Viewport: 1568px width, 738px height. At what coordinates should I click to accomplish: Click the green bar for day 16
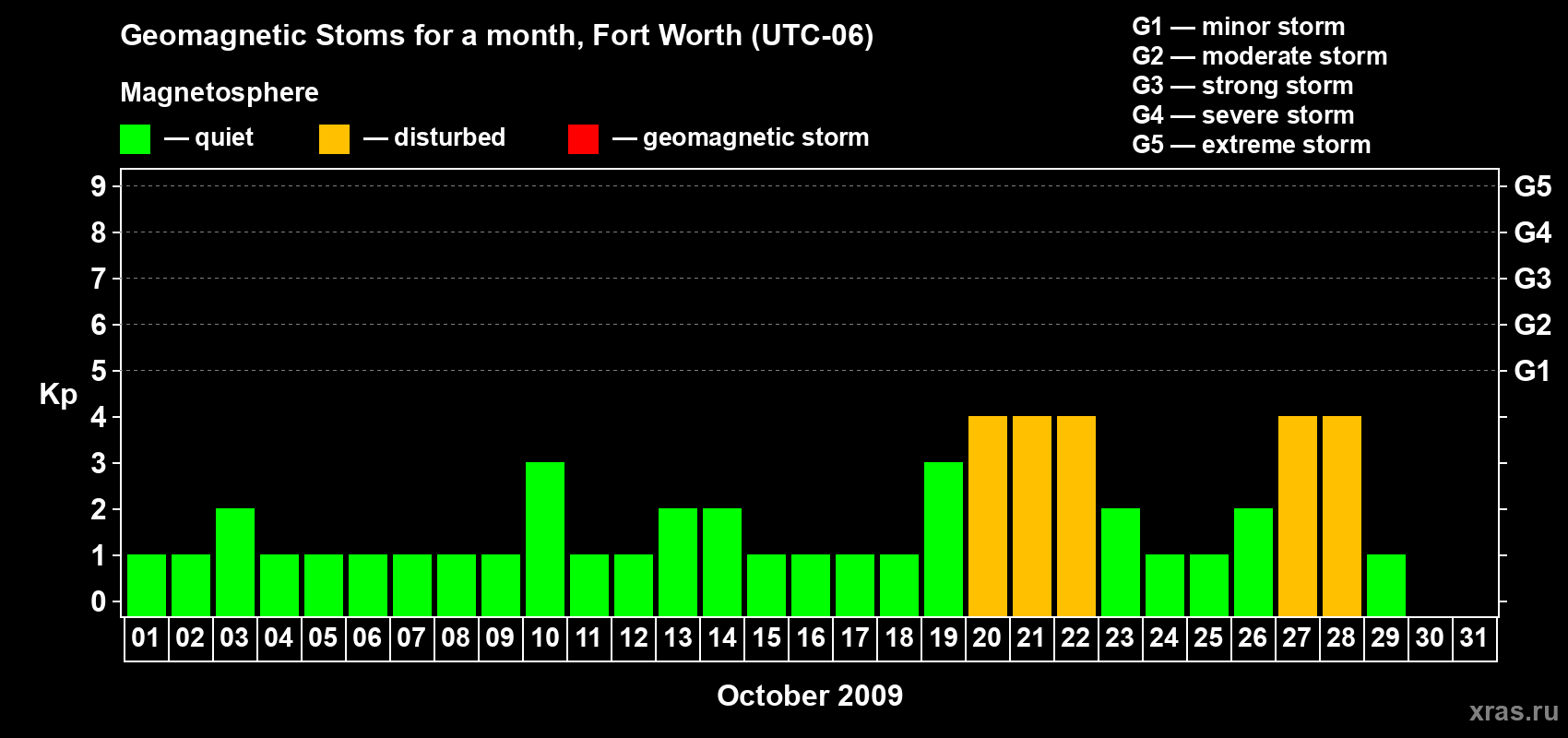(811, 585)
